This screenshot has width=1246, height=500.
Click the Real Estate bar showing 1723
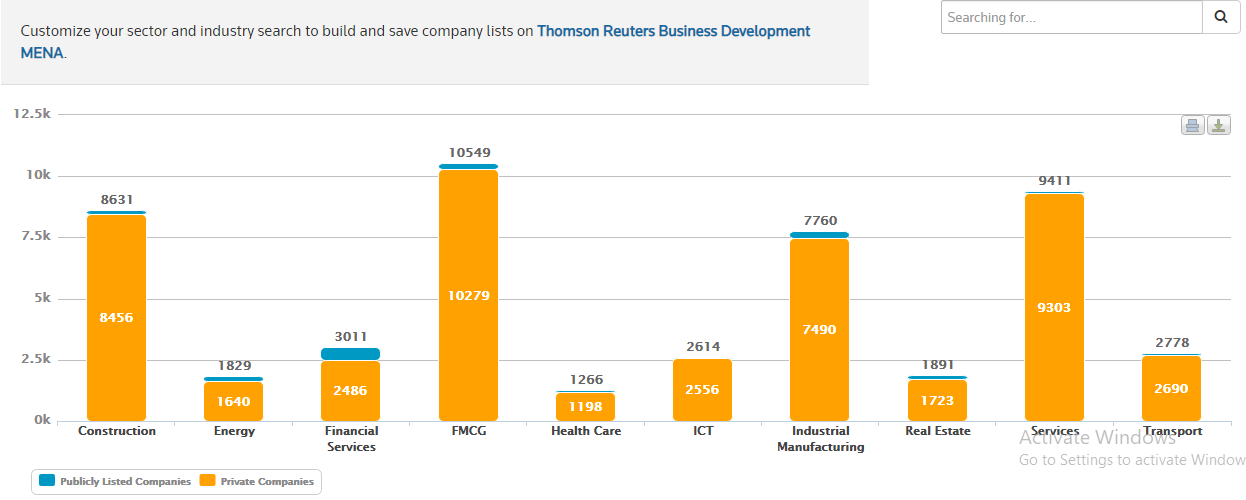937,400
